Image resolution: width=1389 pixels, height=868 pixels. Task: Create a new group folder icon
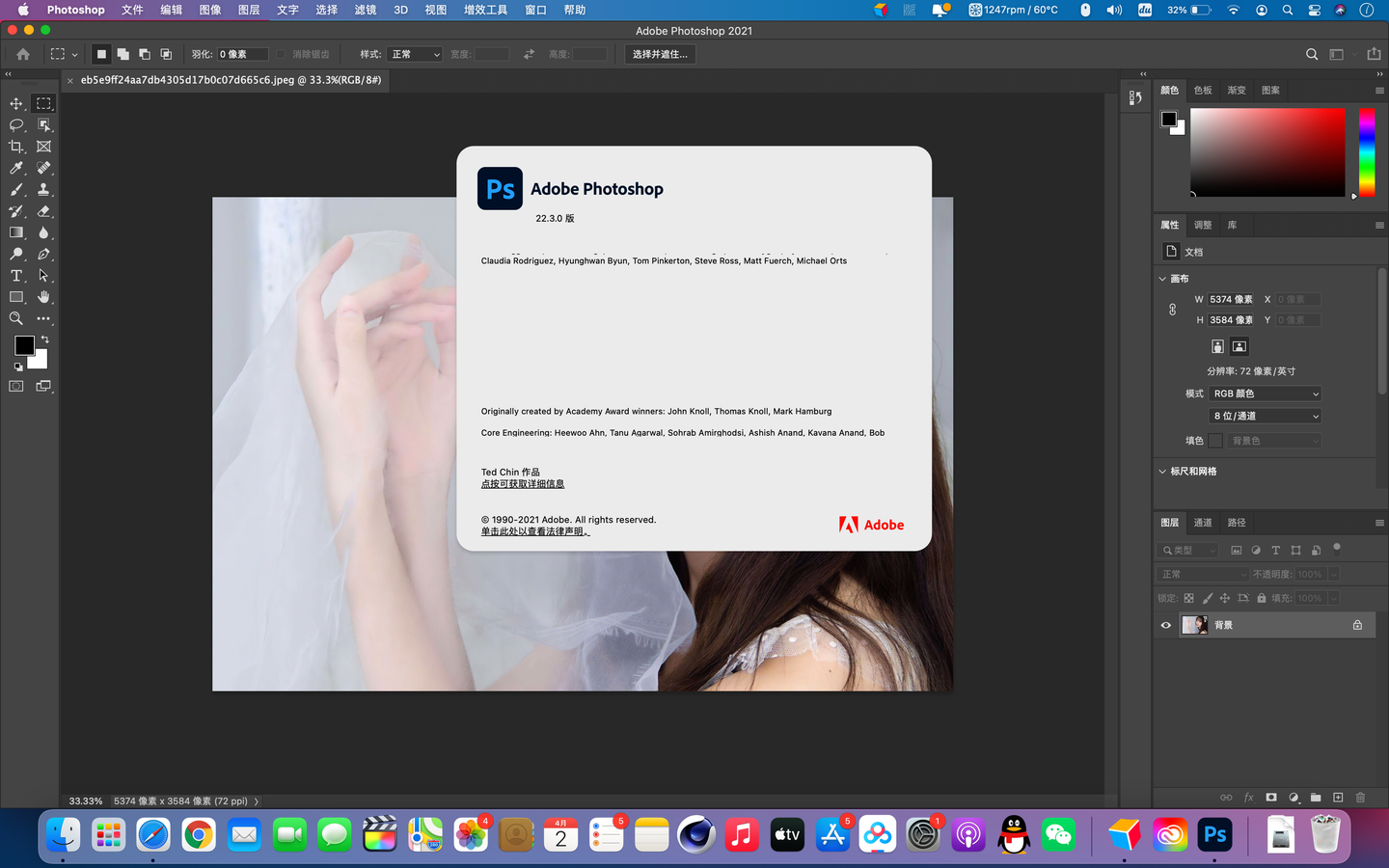click(1316, 798)
